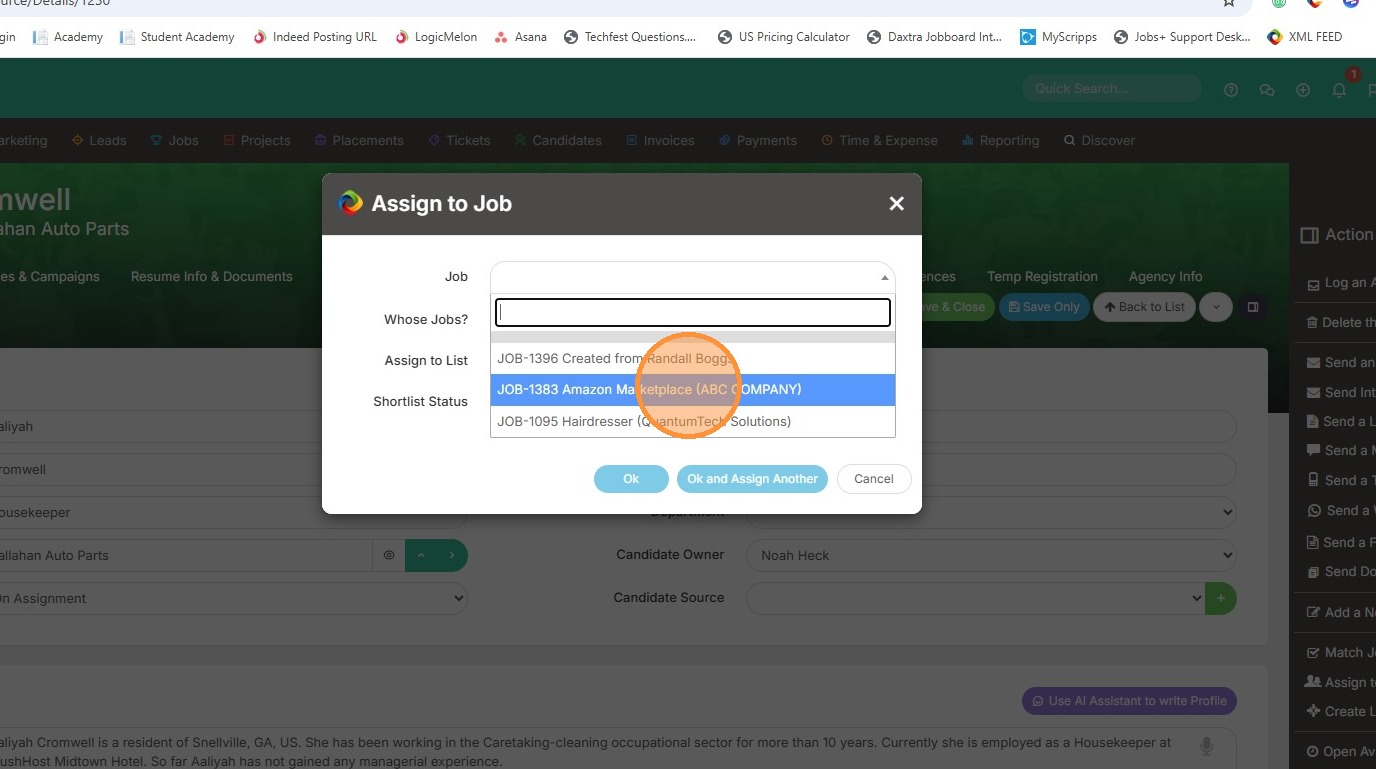Click the plus add icon in header

click(1303, 90)
